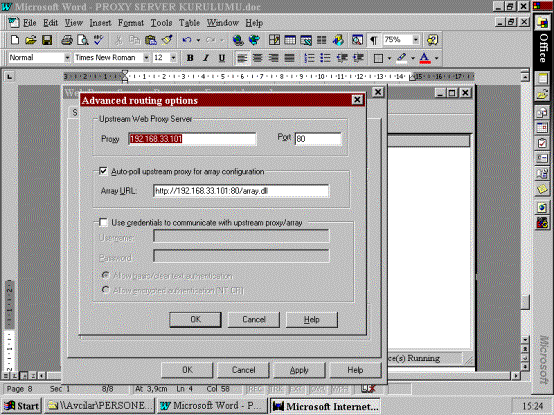Click the Cut scissors icon
Image resolution: width=554 pixels, height=415 pixels.
(x=118, y=40)
